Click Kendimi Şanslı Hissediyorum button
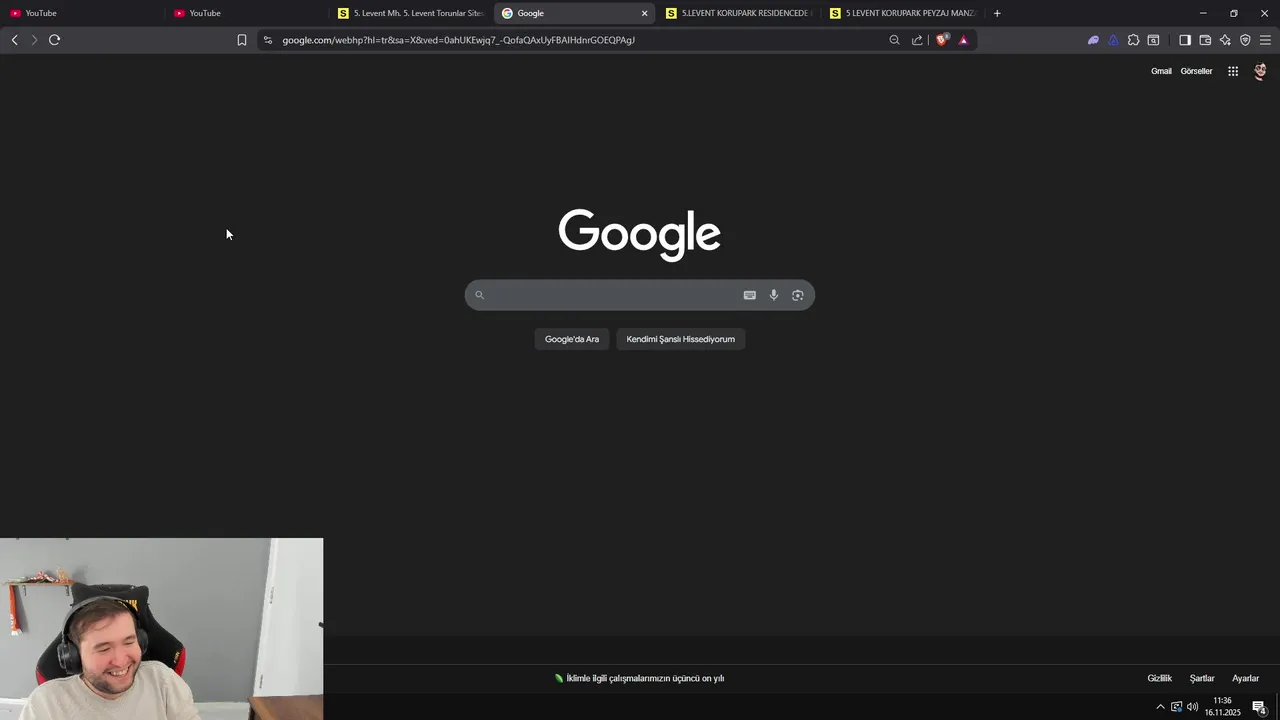The width and height of the screenshot is (1280, 720). pyautogui.click(x=681, y=339)
